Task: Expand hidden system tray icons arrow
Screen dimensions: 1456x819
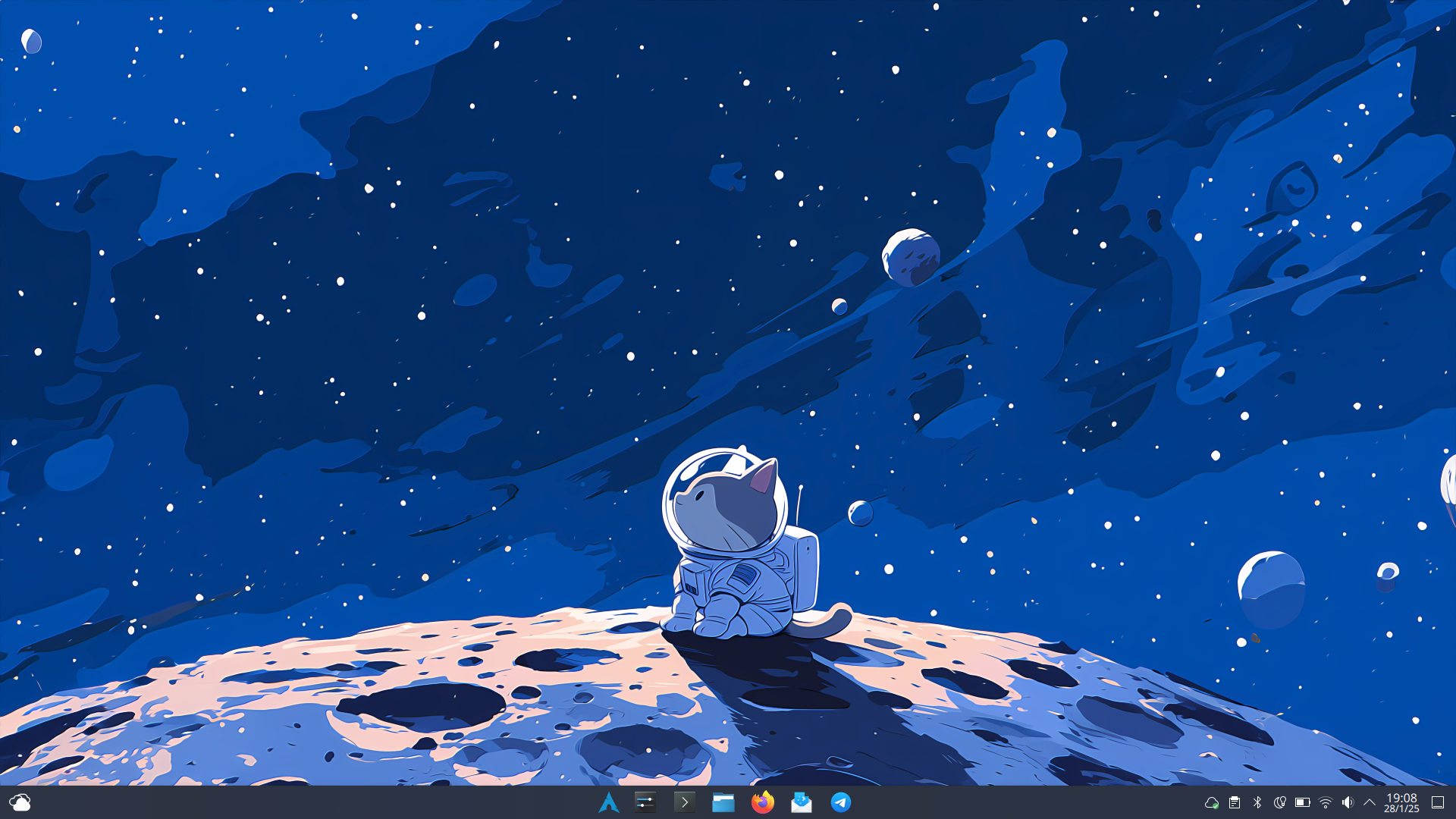Action: point(1370,802)
